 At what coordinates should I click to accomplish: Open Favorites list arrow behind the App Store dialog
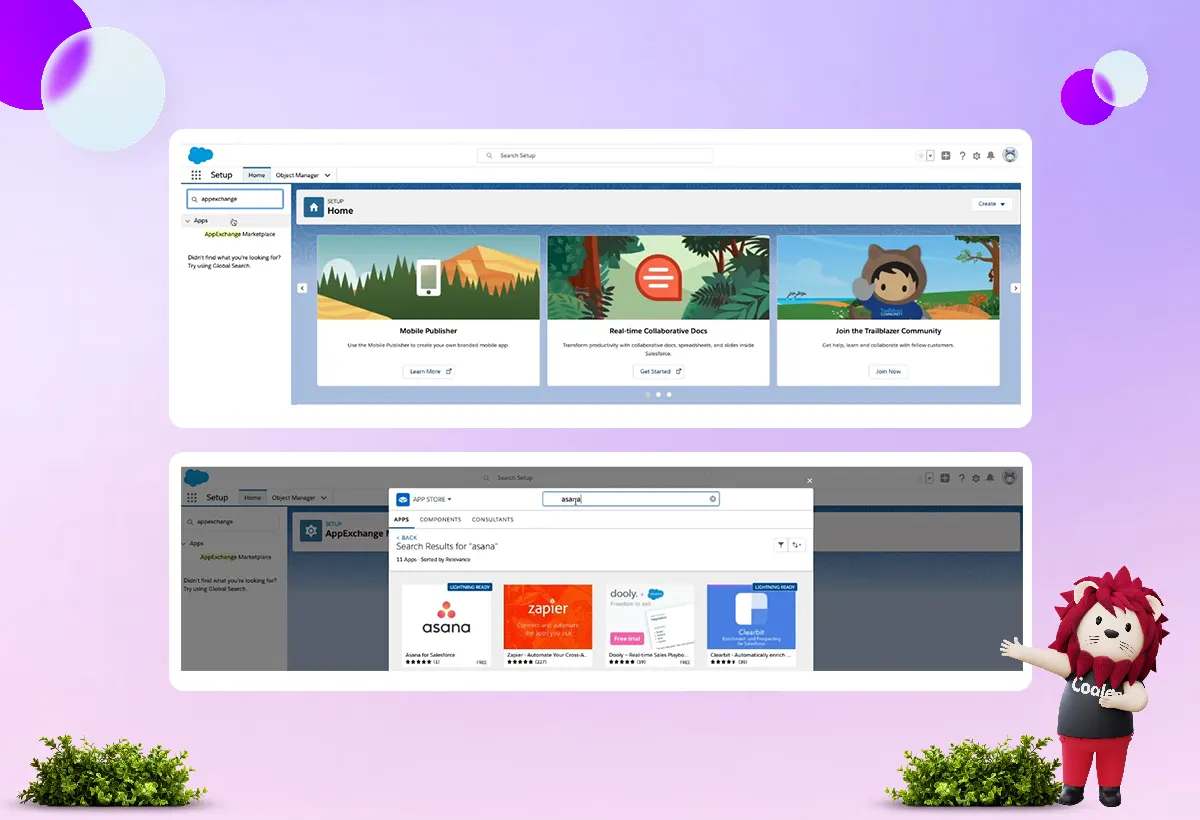930,478
